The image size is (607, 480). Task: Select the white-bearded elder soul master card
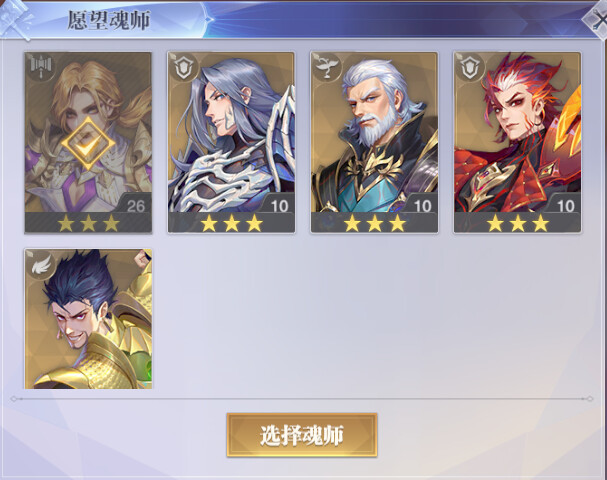pyautogui.click(x=374, y=142)
